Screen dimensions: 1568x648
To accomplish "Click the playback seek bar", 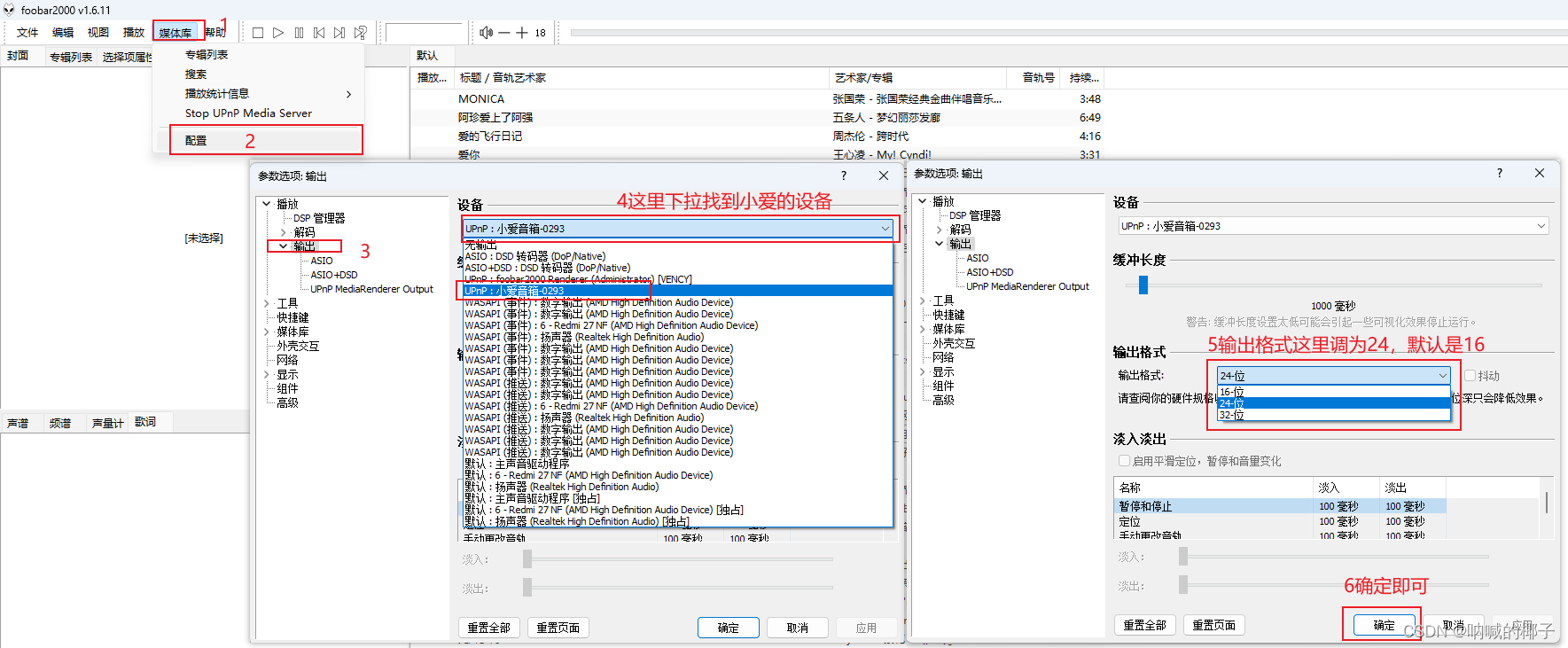I will click(x=1067, y=33).
